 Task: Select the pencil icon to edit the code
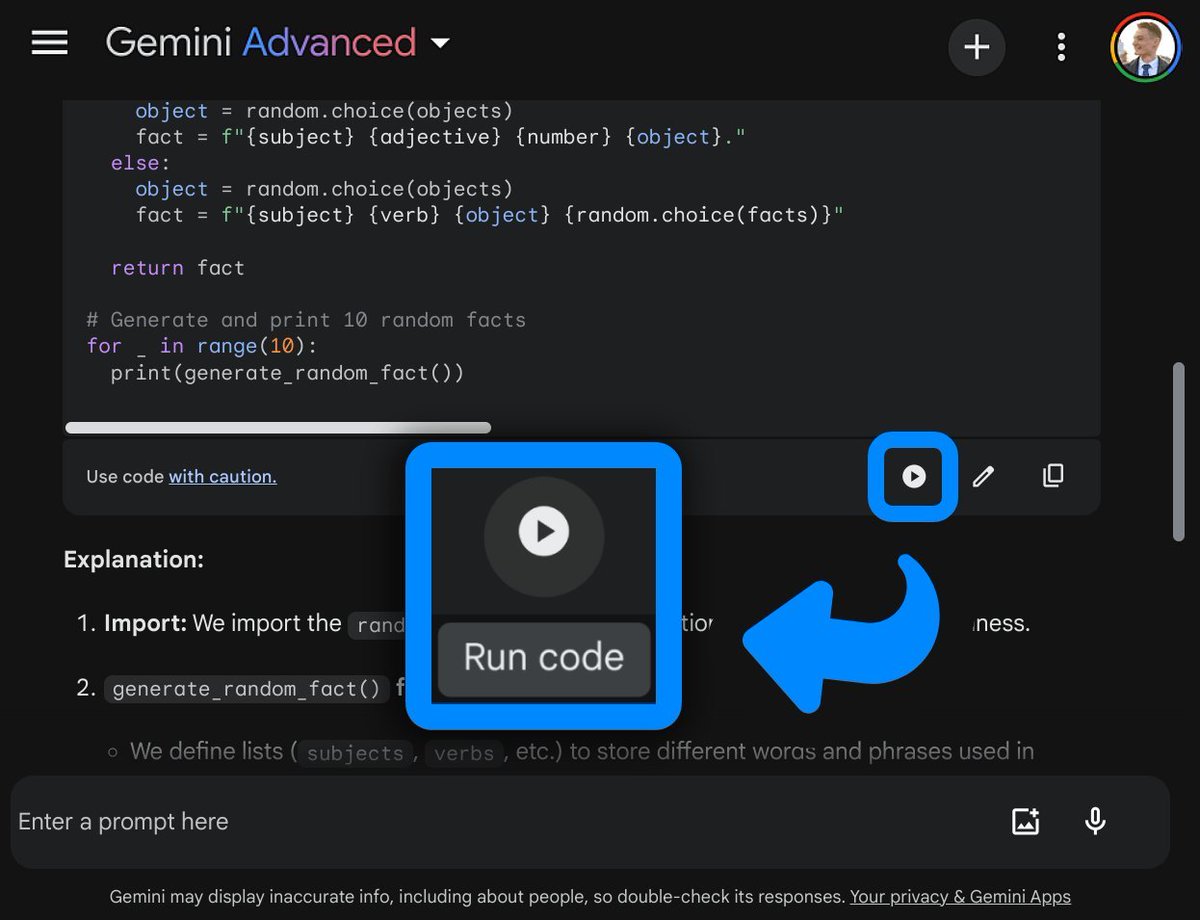click(x=982, y=477)
